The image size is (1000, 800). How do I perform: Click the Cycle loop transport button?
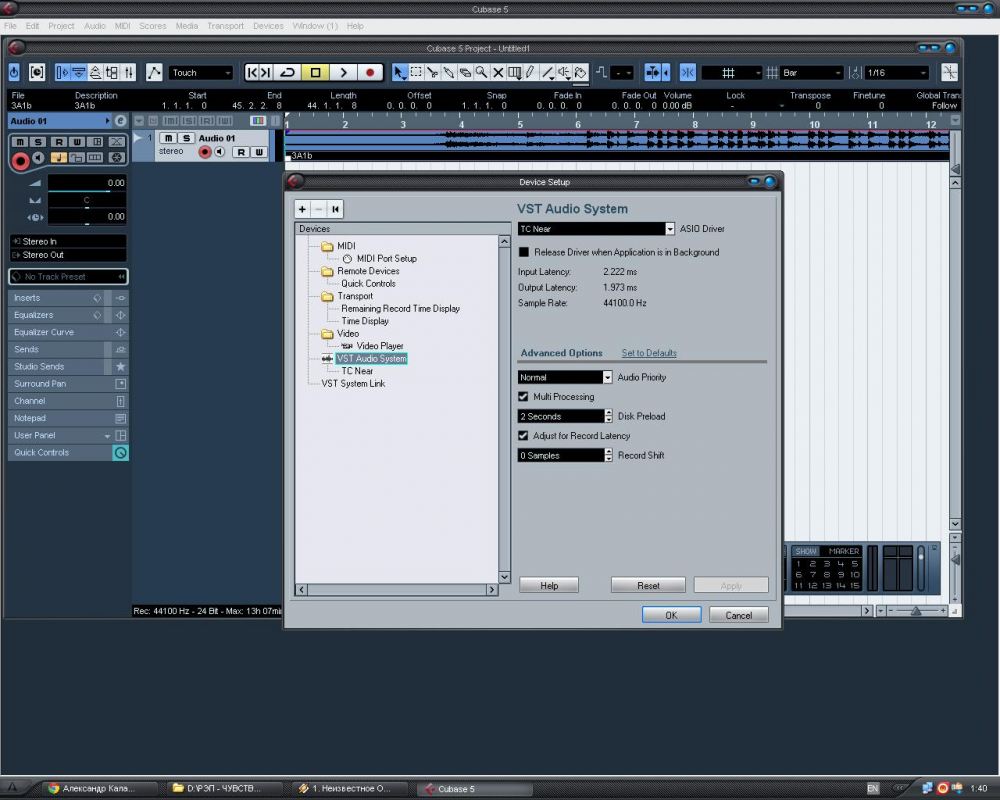[288, 73]
